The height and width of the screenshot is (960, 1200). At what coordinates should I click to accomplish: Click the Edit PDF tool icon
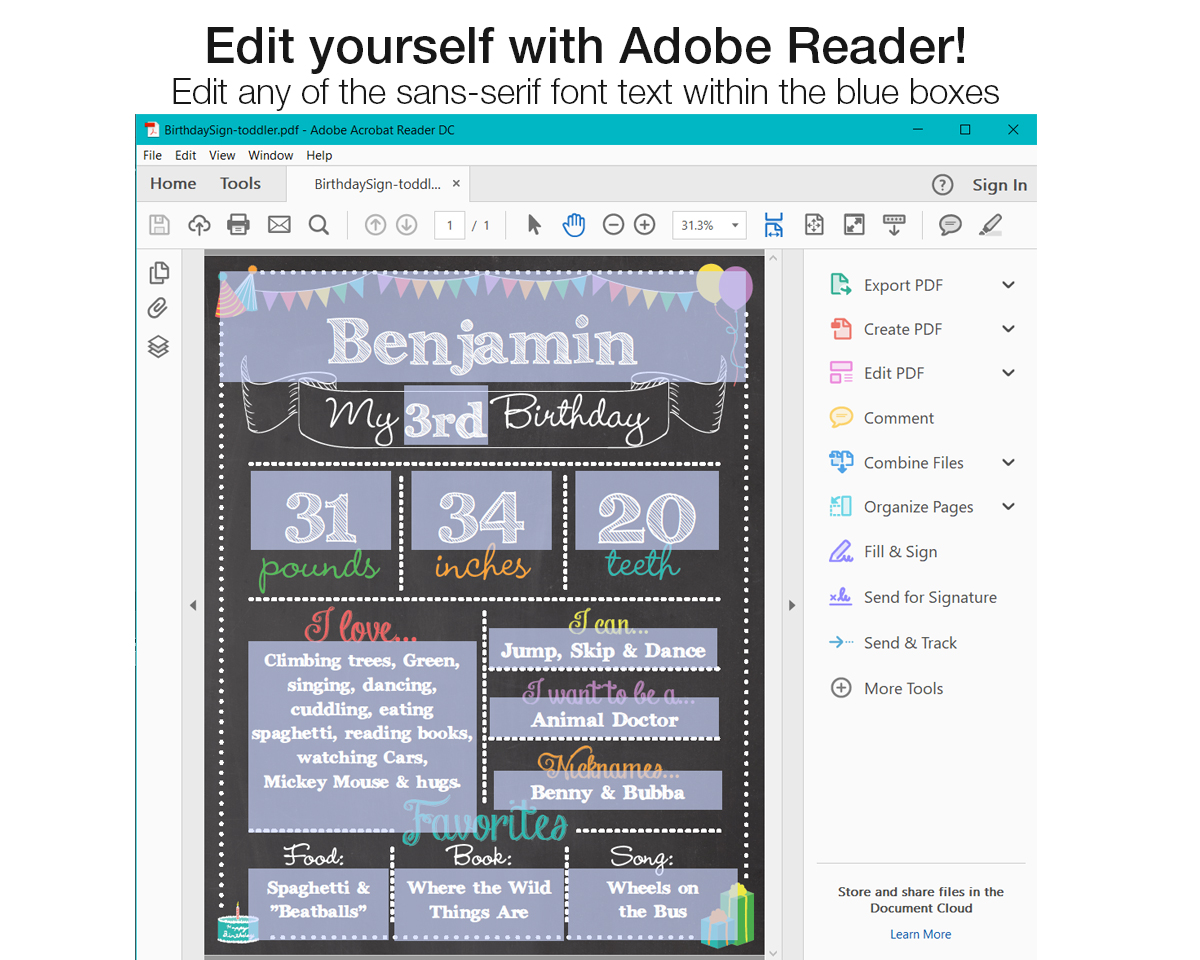coord(841,373)
